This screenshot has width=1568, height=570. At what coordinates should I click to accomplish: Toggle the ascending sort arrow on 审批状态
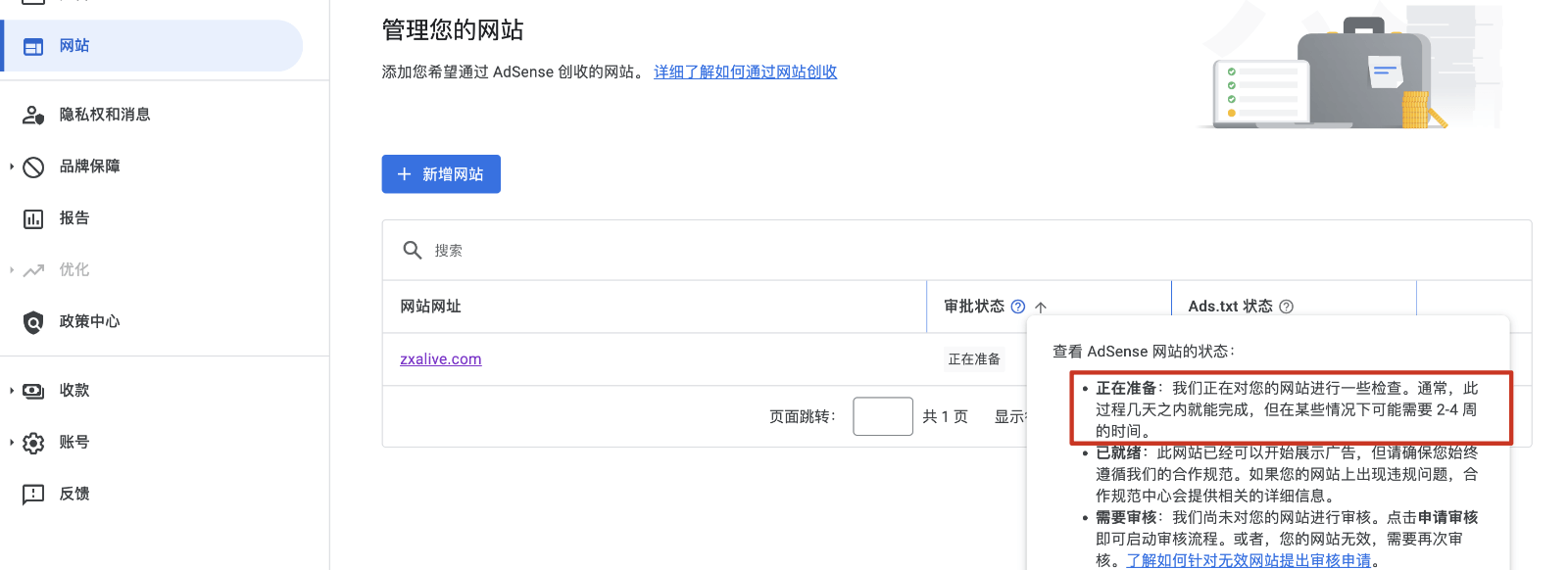pyautogui.click(x=1040, y=306)
